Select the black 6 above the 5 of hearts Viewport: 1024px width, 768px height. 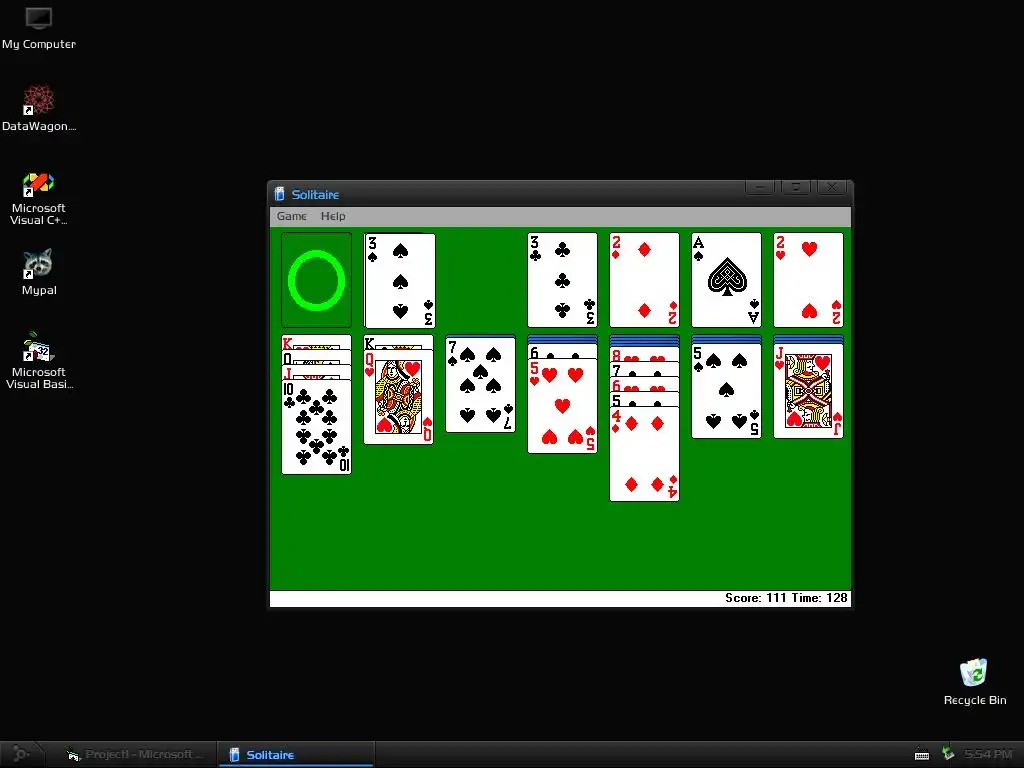[562, 351]
